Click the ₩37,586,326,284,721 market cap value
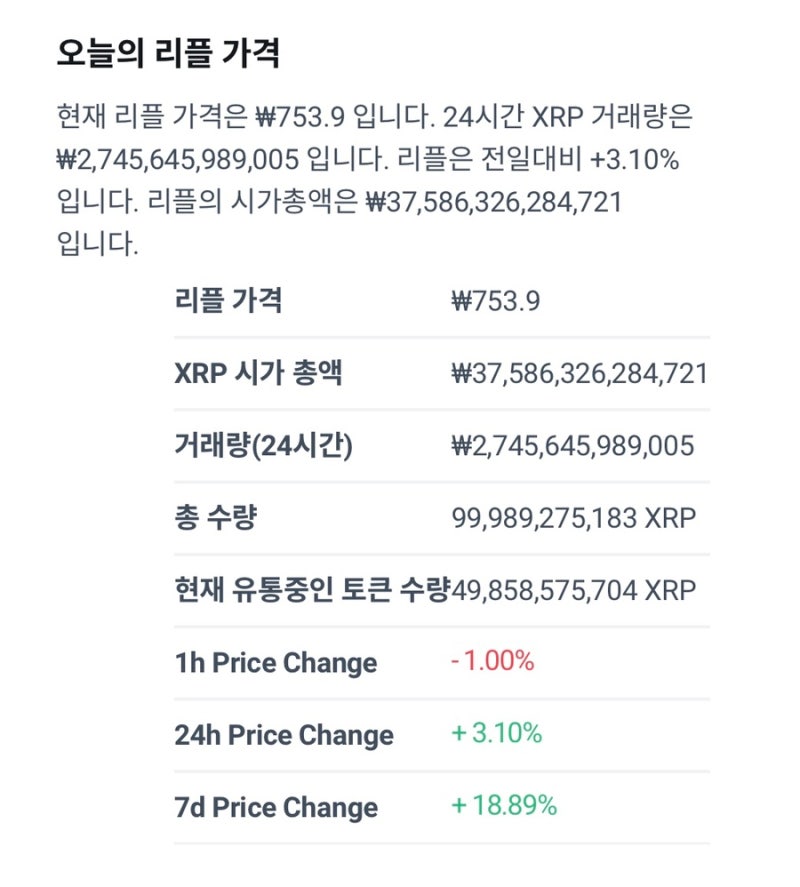The width and height of the screenshot is (800, 887). 579,373
